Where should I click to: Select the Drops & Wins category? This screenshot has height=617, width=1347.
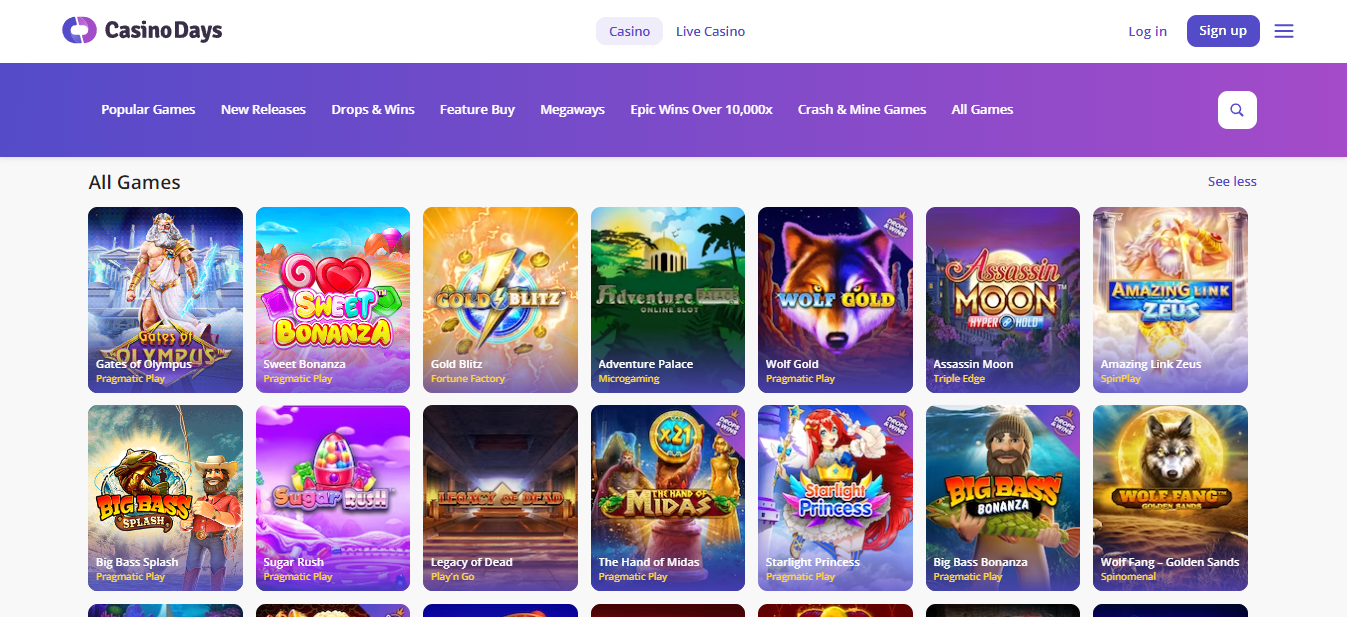pyautogui.click(x=373, y=110)
